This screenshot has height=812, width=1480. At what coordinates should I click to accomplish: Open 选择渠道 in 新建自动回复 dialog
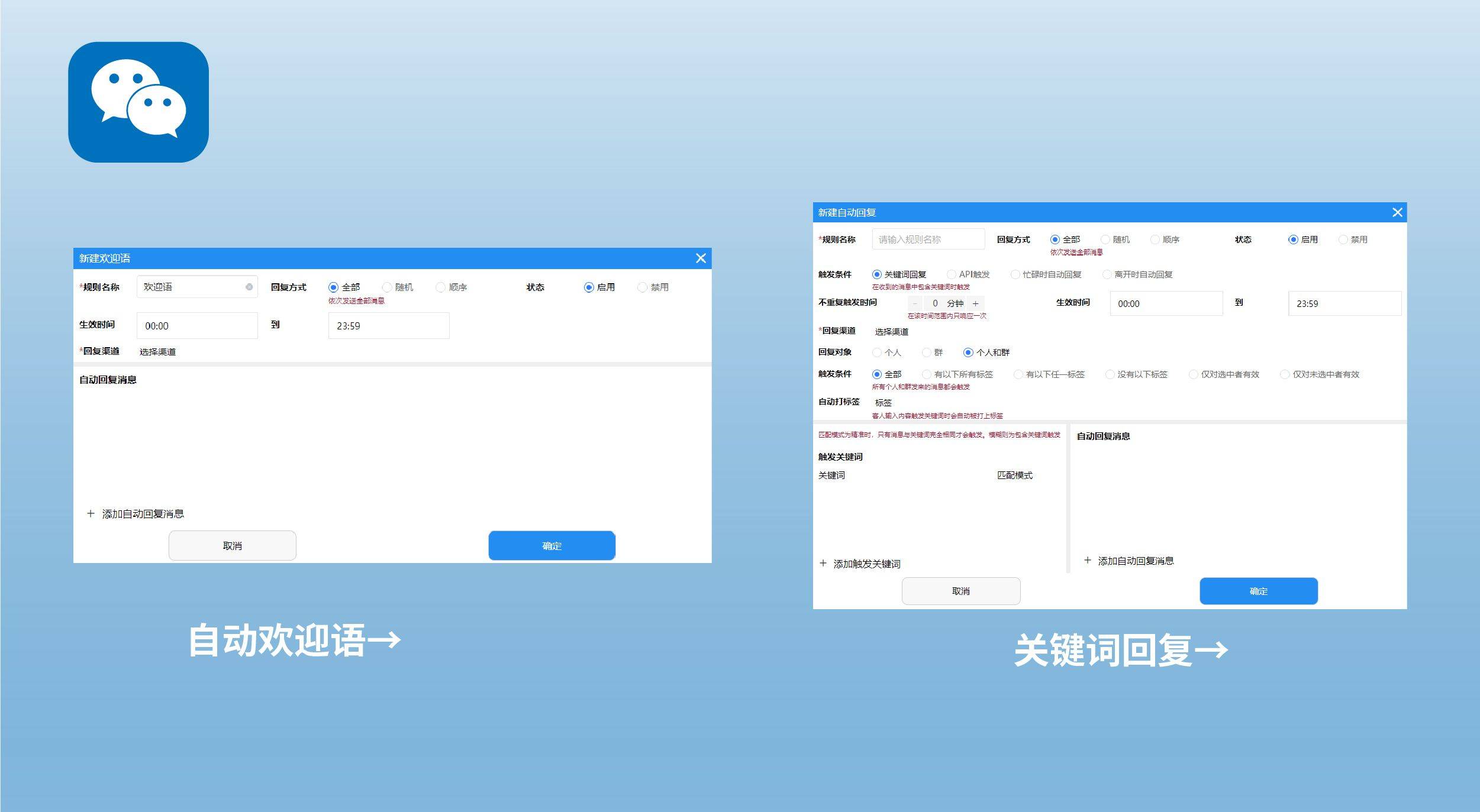tap(891, 332)
